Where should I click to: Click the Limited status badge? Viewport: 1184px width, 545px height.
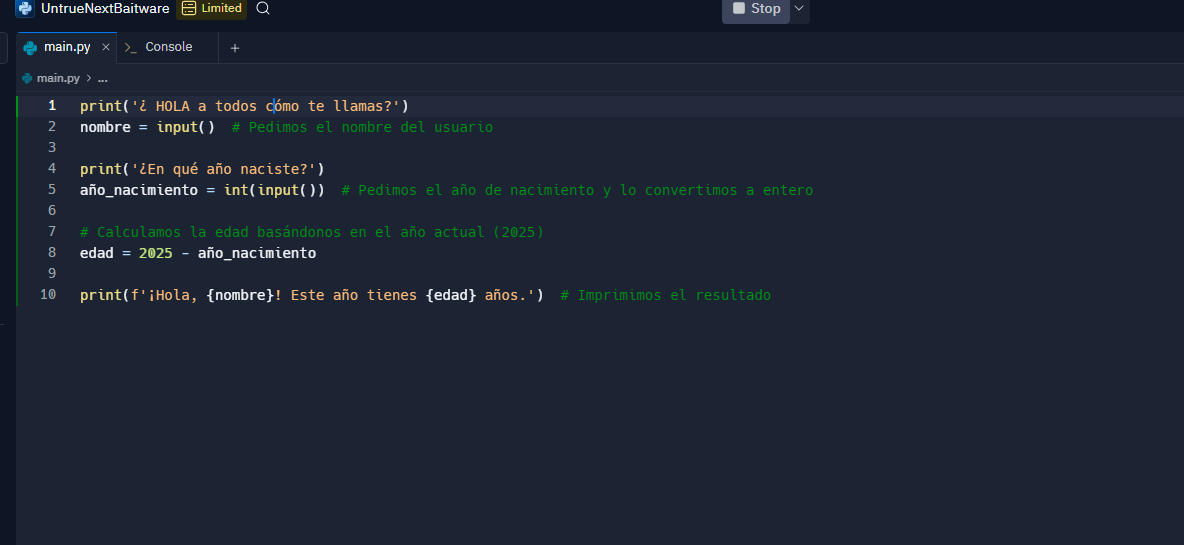211,8
